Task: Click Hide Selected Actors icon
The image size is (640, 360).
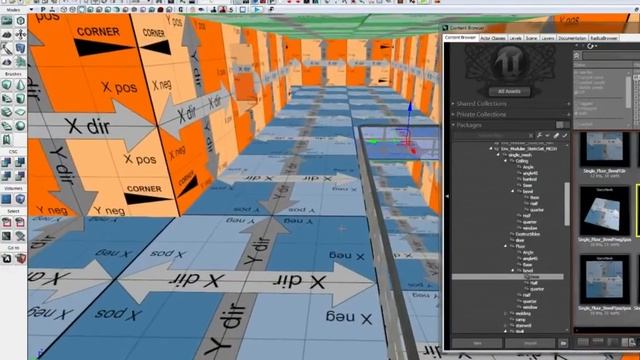Action: tap(20, 222)
